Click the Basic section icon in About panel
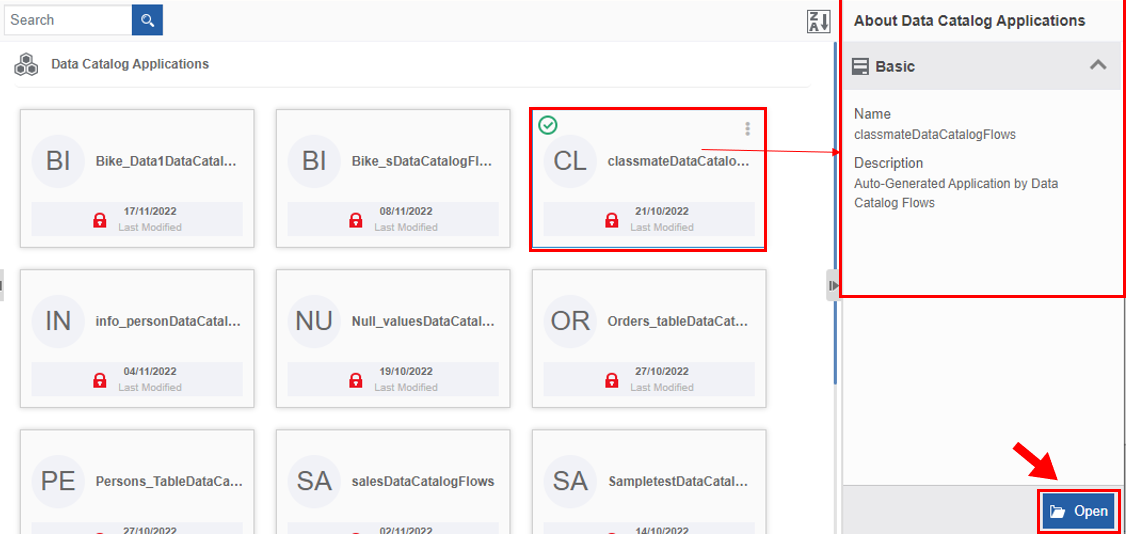The image size is (1128, 534). click(860, 67)
